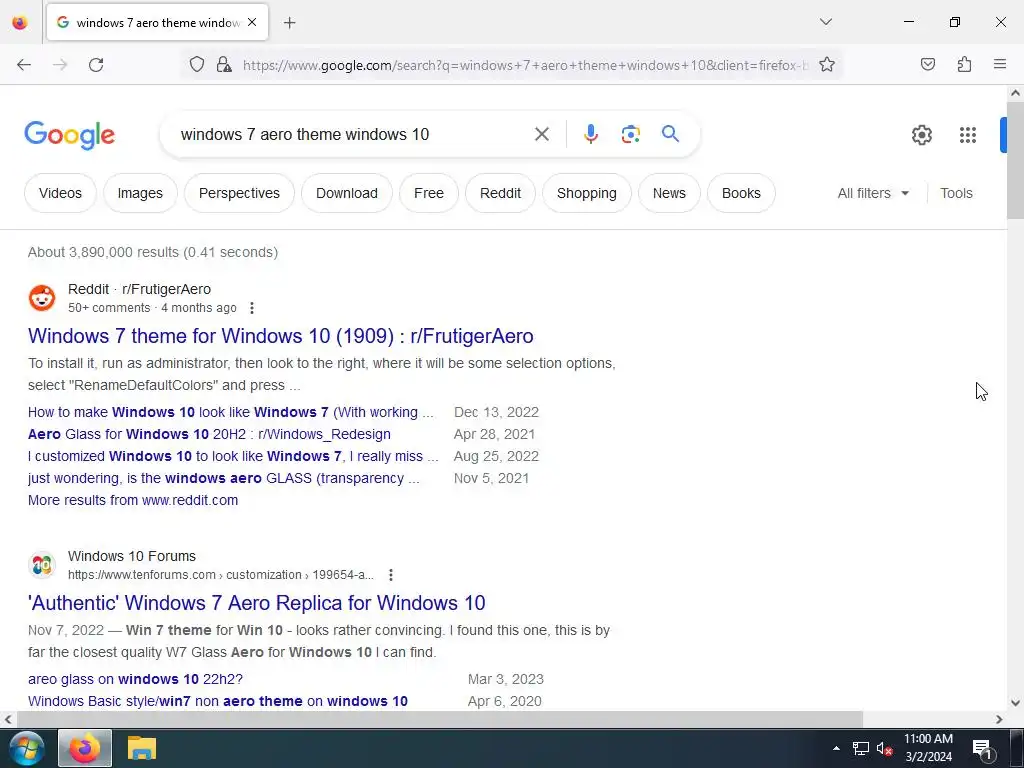Click the network tray icon
Image resolution: width=1024 pixels, height=768 pixels.
(x=861, y=749)
